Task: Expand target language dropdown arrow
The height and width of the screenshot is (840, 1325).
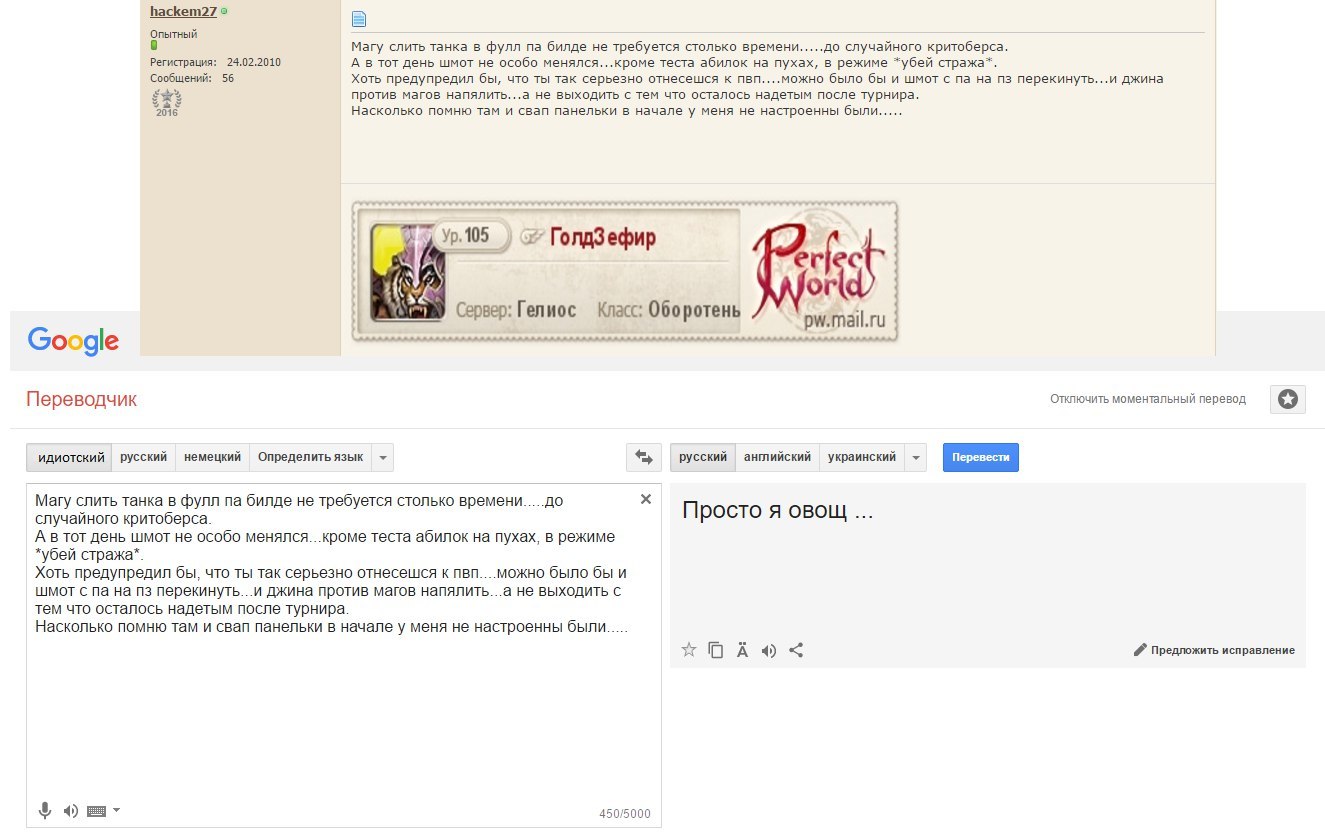Action: click(915, 457)
